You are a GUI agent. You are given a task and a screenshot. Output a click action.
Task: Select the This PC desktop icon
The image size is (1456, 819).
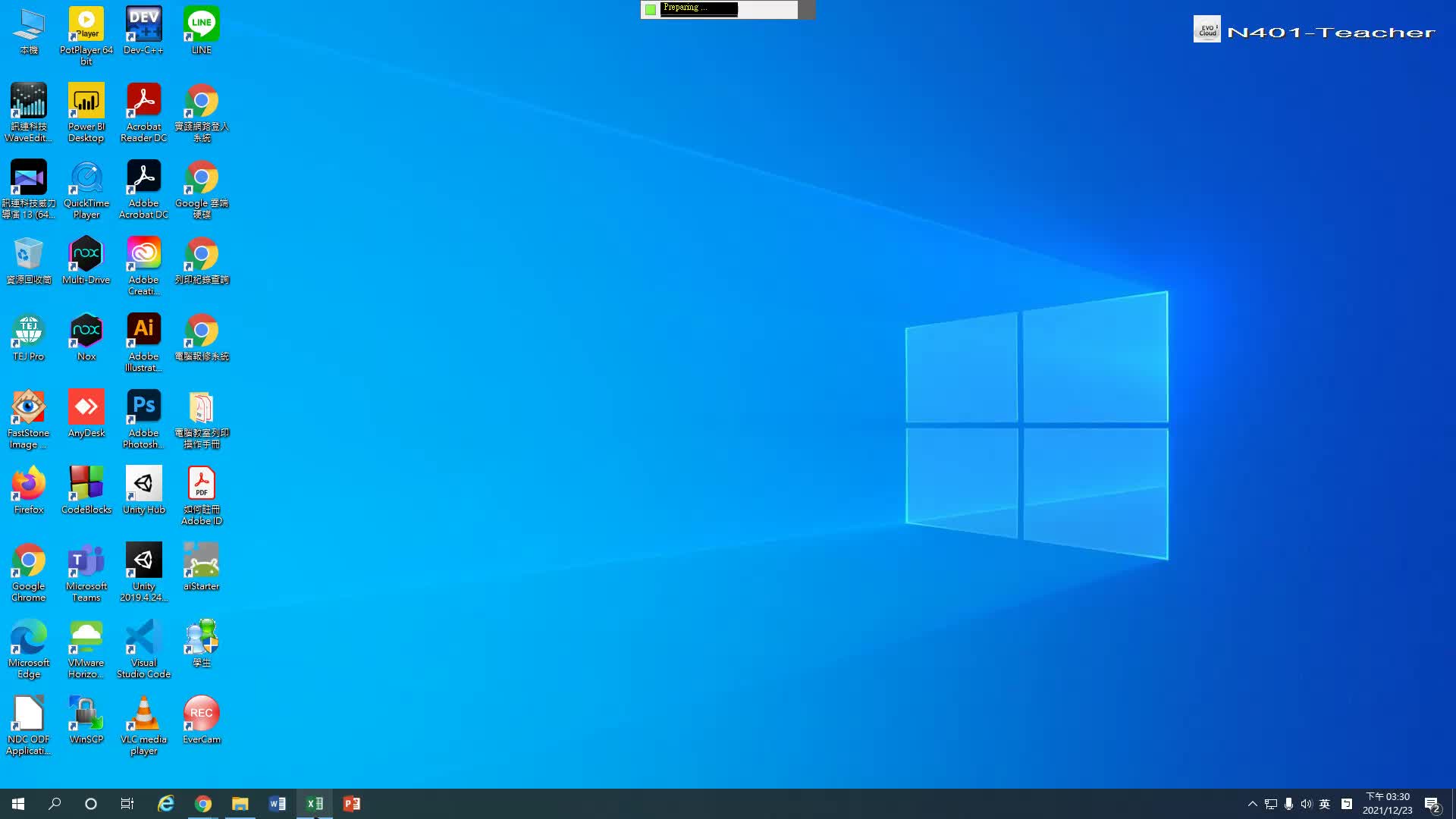coord(28,30)
